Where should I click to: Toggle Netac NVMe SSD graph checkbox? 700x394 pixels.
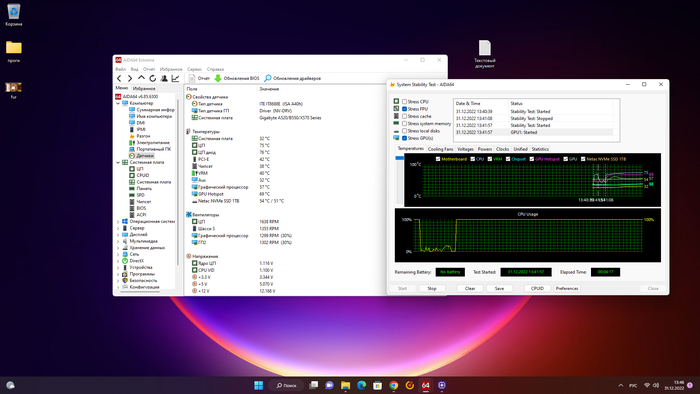point(583,159)
